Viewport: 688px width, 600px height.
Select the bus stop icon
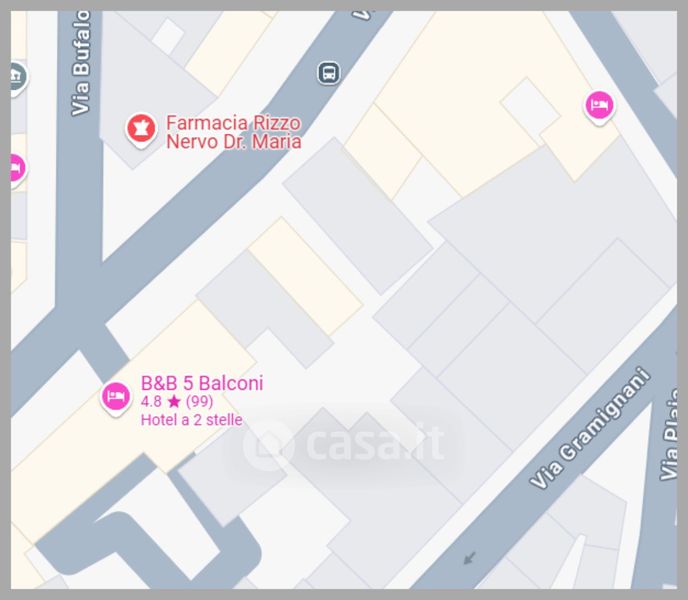329,72
